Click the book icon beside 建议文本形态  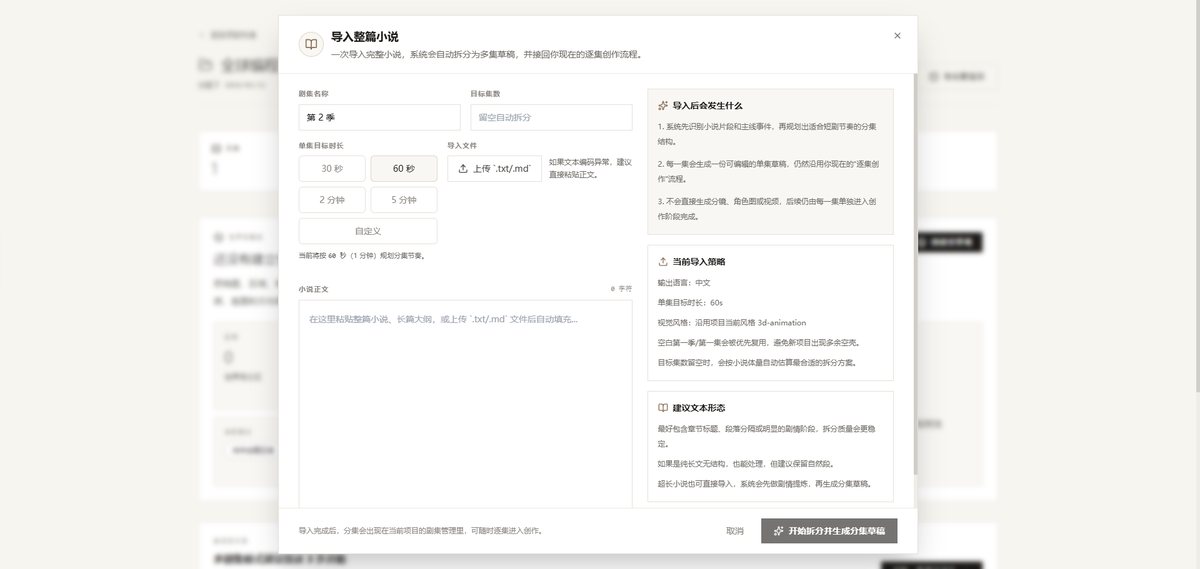(x=663, y=408)
